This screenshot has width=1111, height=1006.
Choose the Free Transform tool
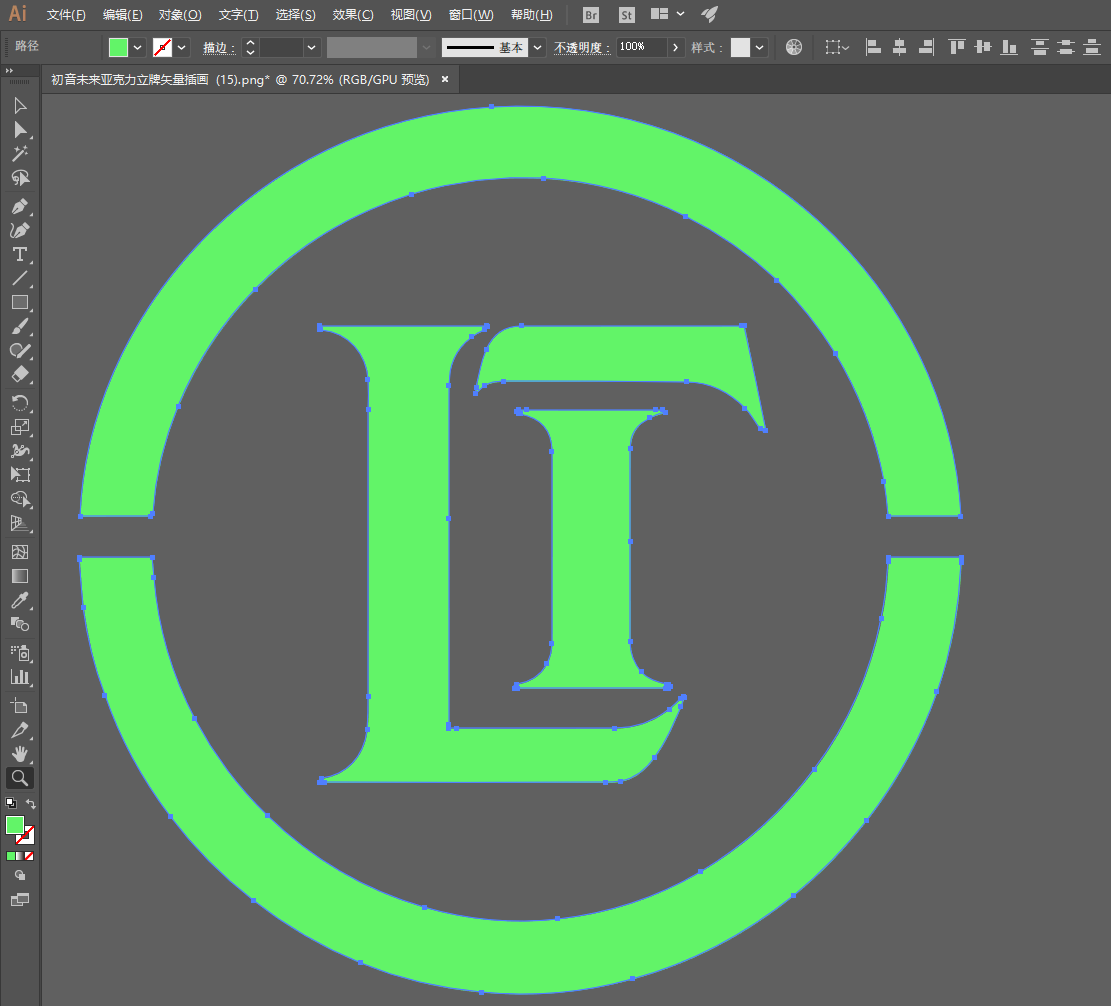(20, 475)
